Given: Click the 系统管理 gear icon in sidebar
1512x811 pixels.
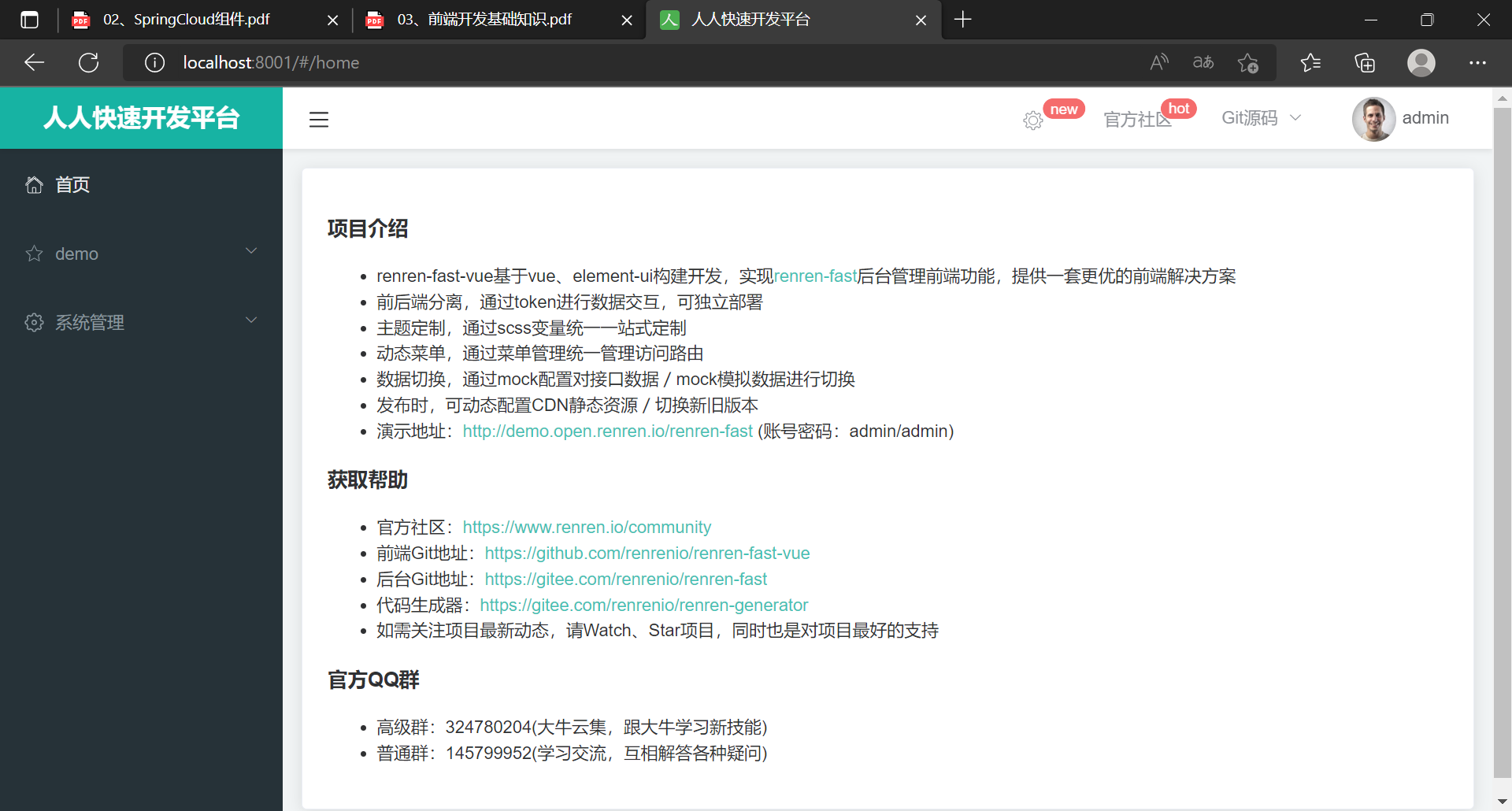Looking at the screenshot, I should [33, 322].
